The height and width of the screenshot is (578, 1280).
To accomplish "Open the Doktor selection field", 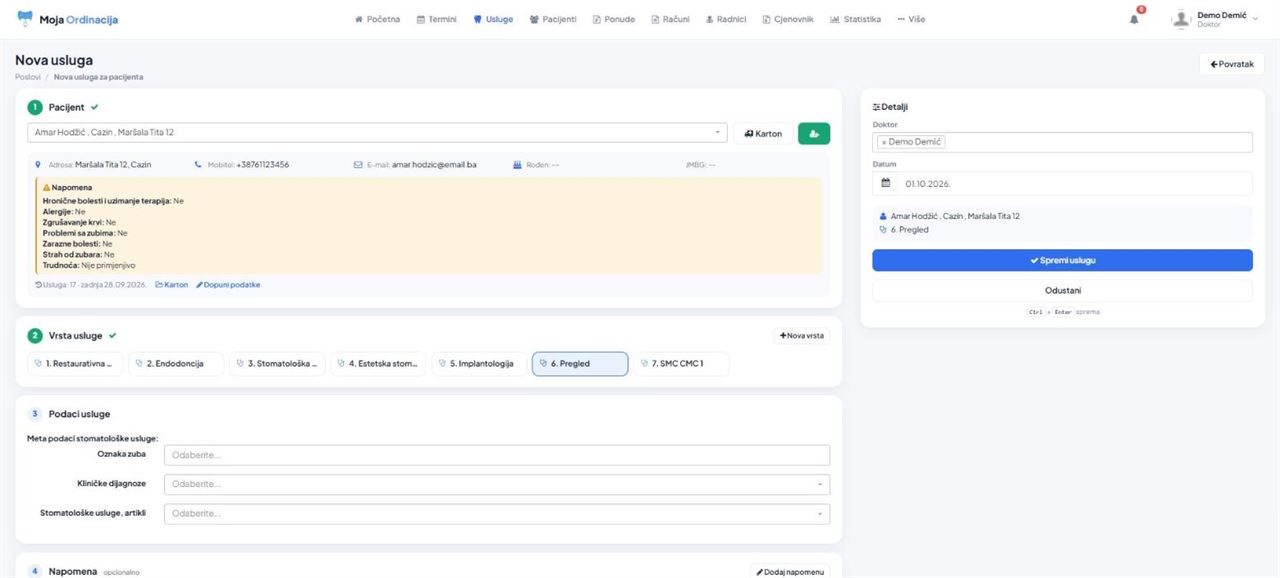I will coord(1062,142).
